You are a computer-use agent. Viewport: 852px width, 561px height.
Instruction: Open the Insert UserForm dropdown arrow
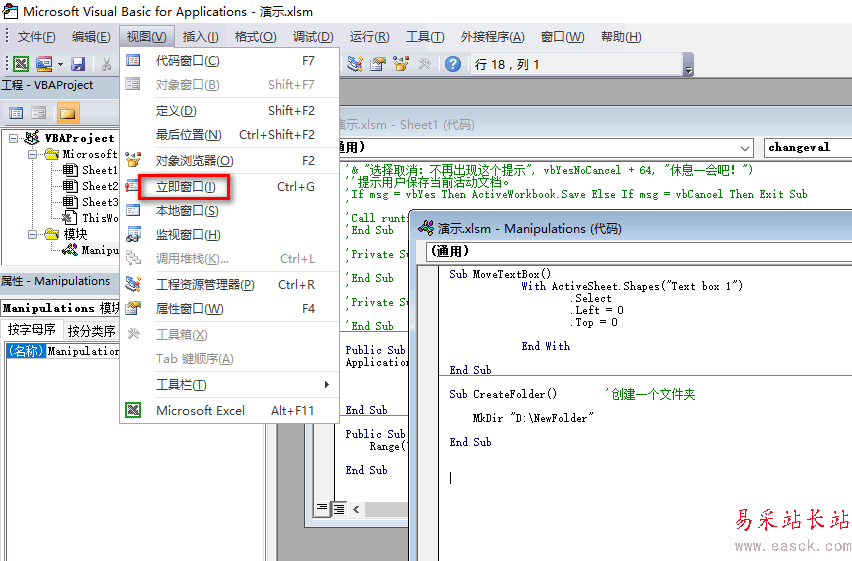[60, 65]
